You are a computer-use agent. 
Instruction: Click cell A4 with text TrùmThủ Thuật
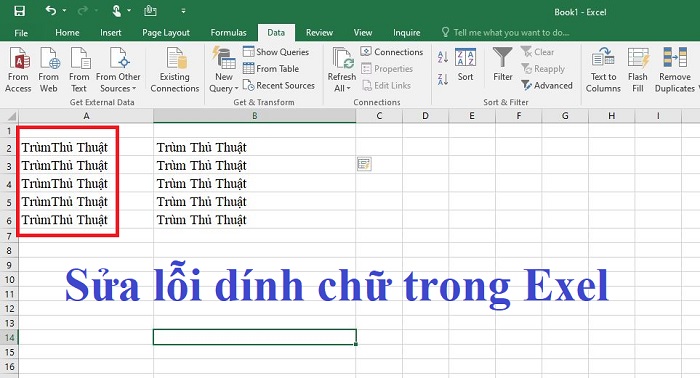(86, 183)
